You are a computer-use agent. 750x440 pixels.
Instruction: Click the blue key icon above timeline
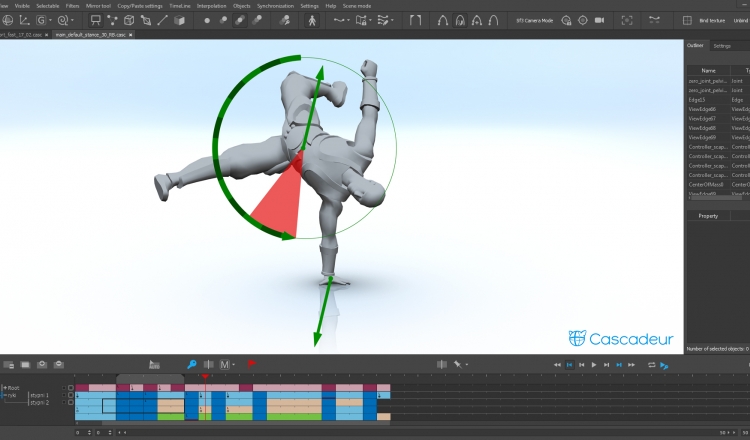[192, 365]
